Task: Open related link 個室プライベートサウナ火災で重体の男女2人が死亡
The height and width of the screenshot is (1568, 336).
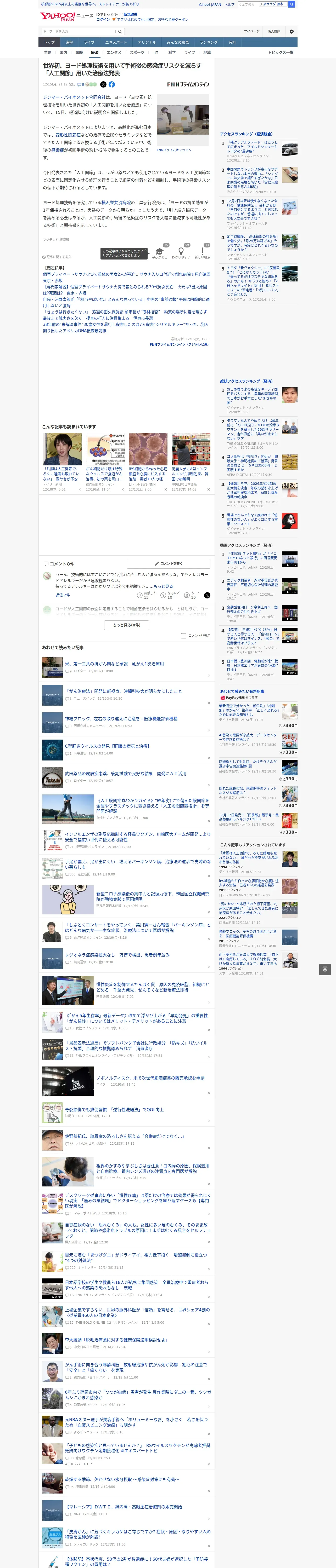Action: click(126, 277)
